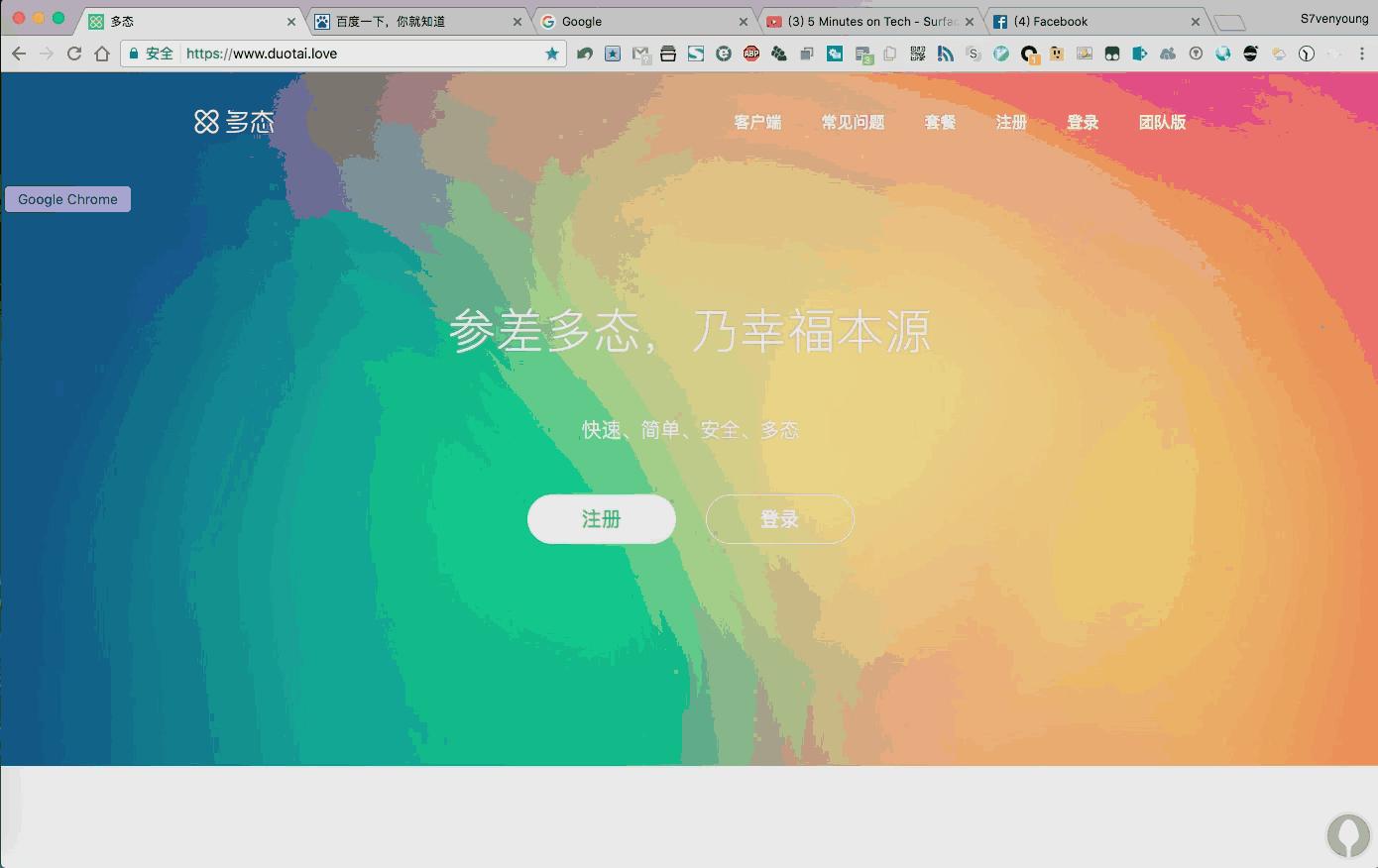This screenshot has width=1378, height=868.
Task: Click the AdBlock Plus ABP extension icon
Action: pyautogui.click(x=751, y=54)
